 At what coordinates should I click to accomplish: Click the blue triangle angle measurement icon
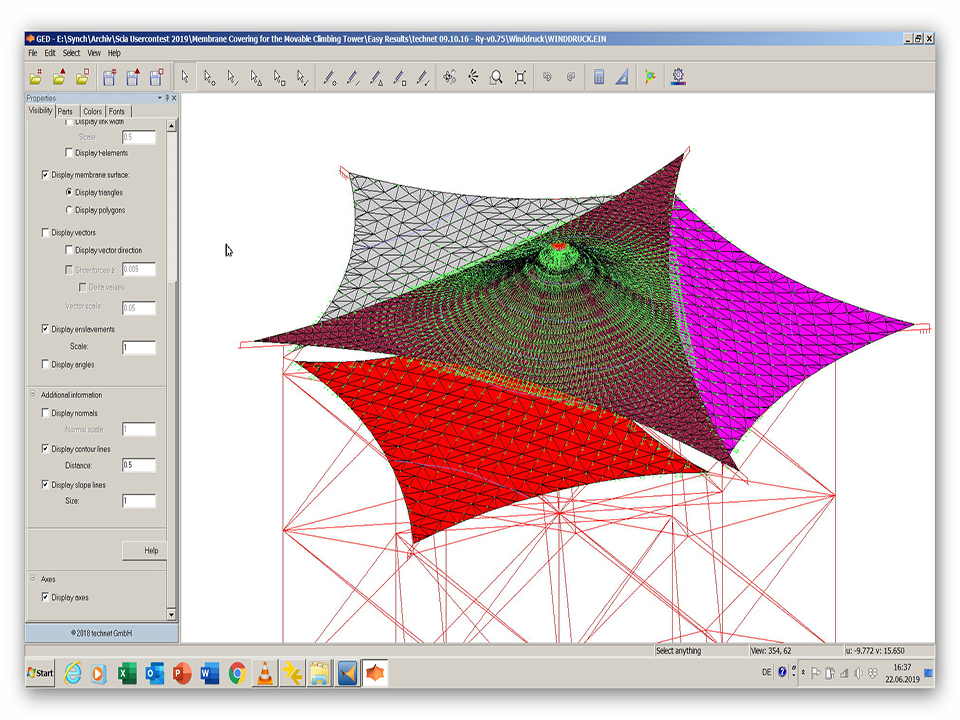621,76
